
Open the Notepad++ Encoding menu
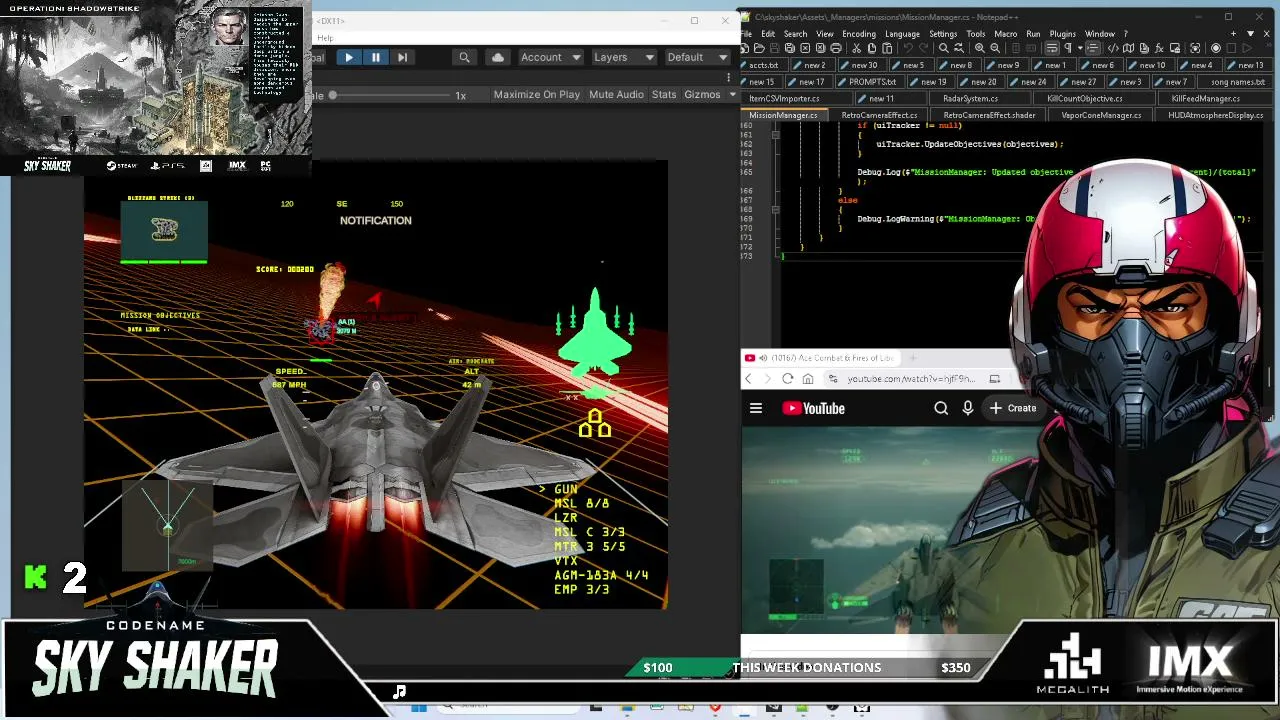pyautogui.click(x=858, y=34)
